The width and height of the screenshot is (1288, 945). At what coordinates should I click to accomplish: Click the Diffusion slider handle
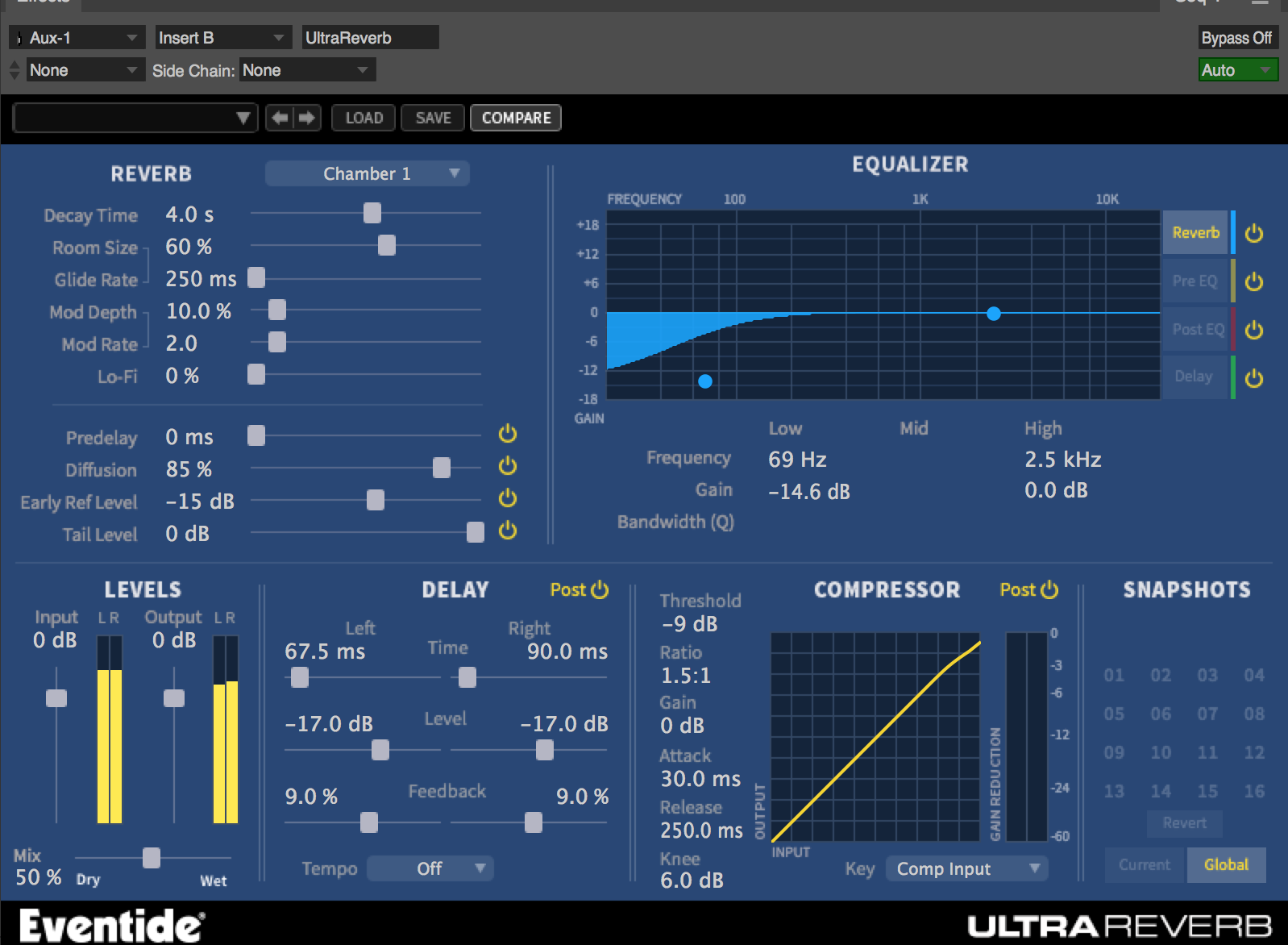(x=442, y=468)
